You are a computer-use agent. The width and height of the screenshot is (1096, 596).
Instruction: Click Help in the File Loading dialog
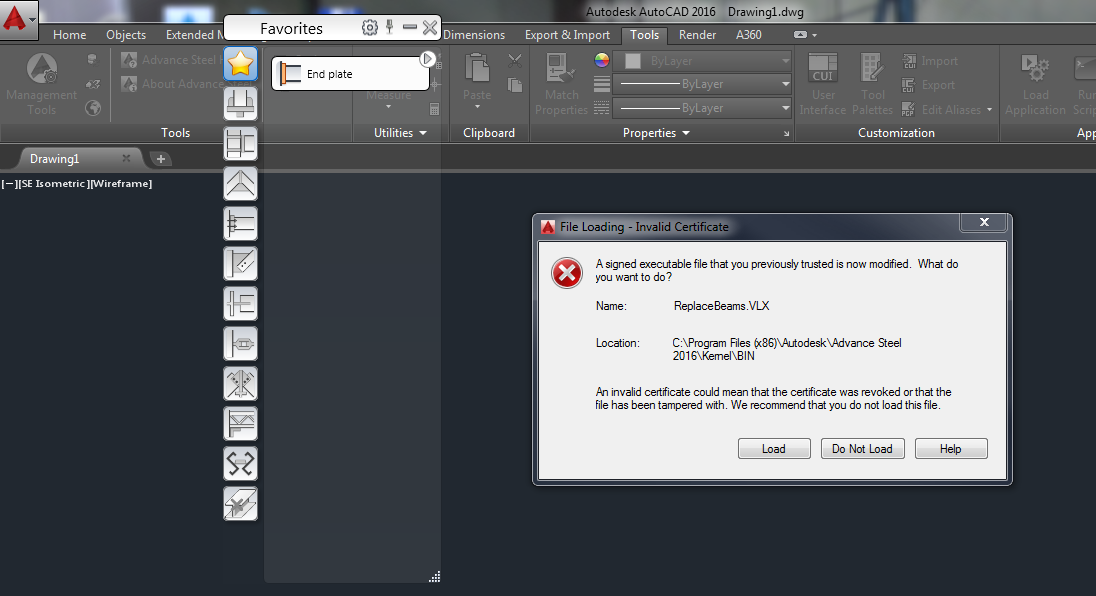(950, 448)
